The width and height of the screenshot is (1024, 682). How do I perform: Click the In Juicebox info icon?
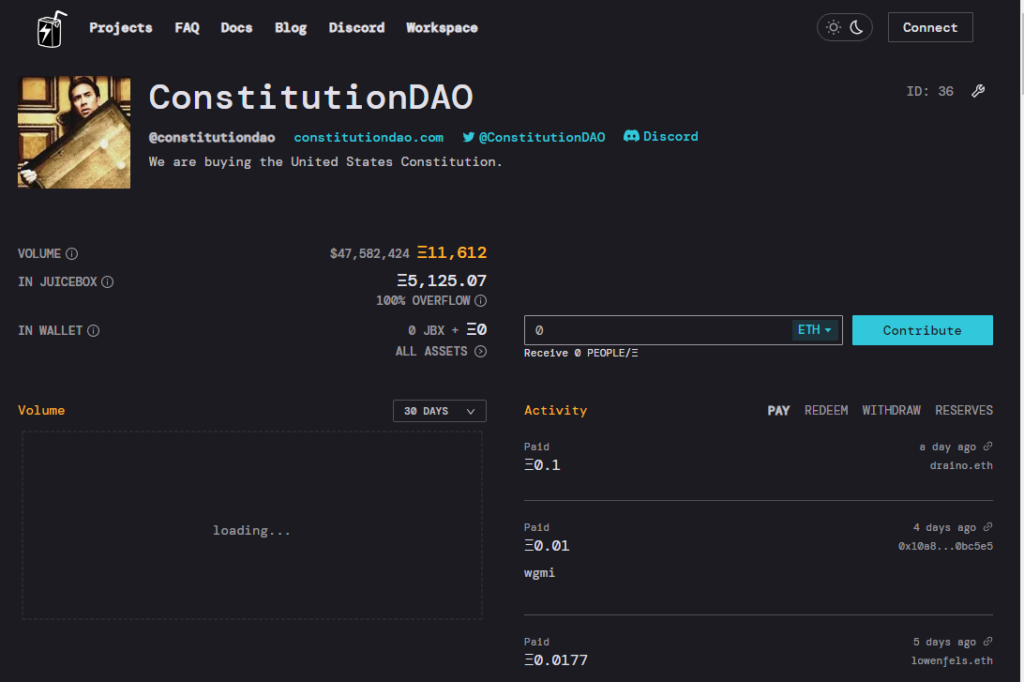click(x=108, y=282)
